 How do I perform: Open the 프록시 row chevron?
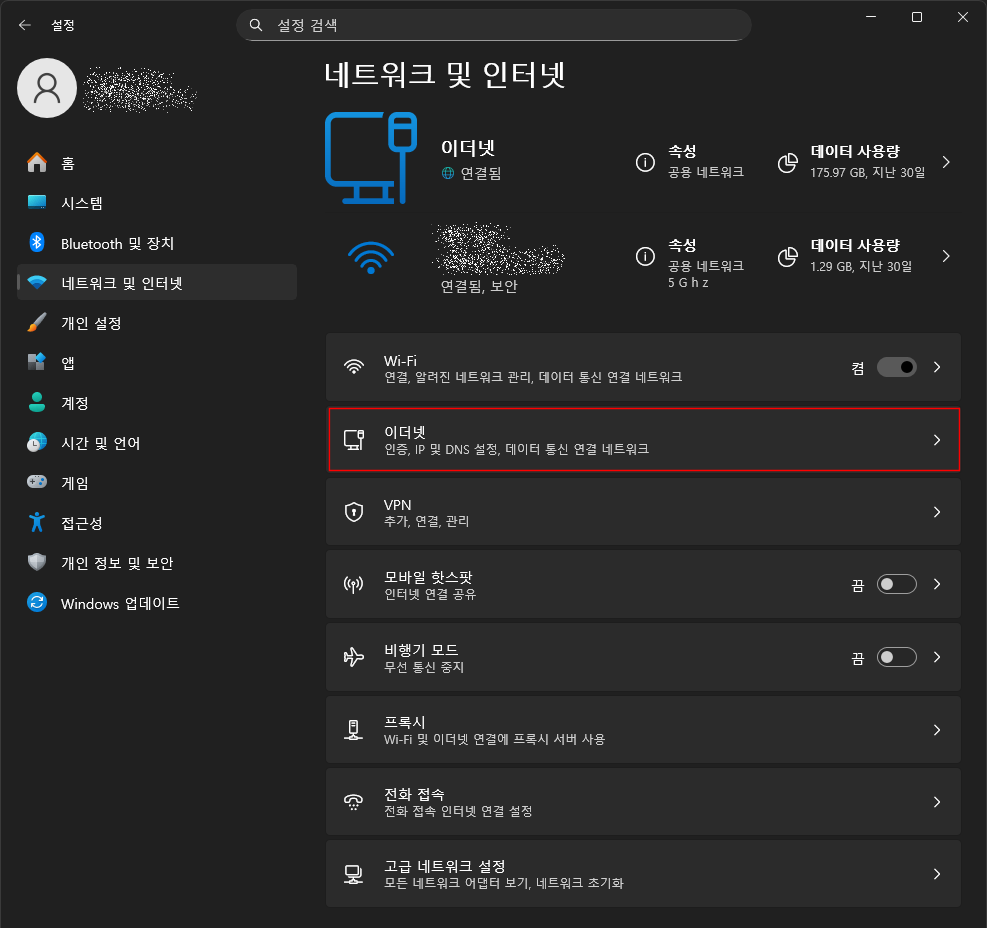click(937, 730)
